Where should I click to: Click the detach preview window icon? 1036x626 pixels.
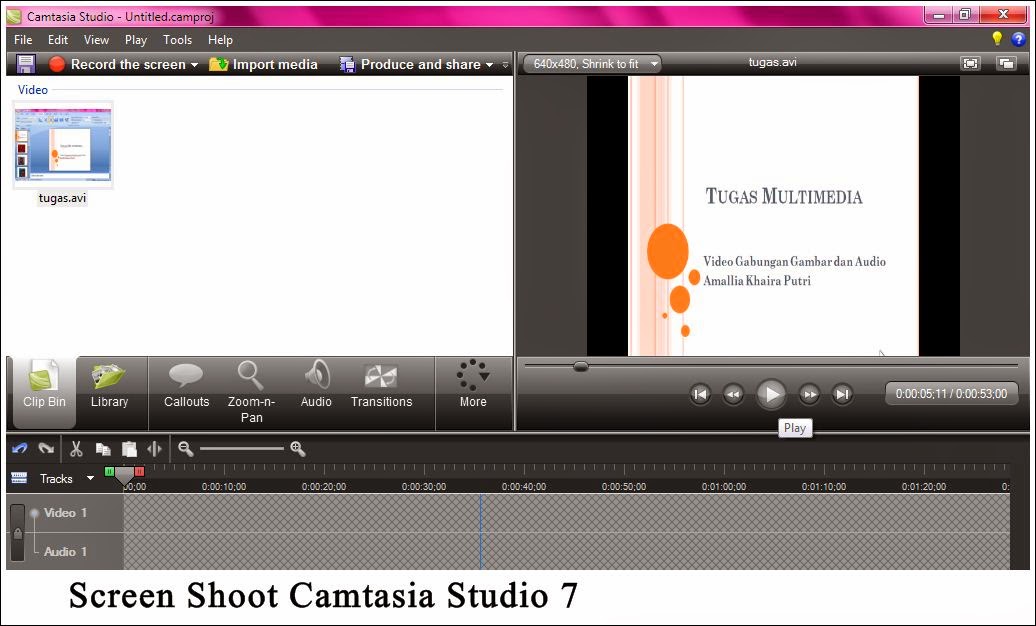coord(1006,63)
